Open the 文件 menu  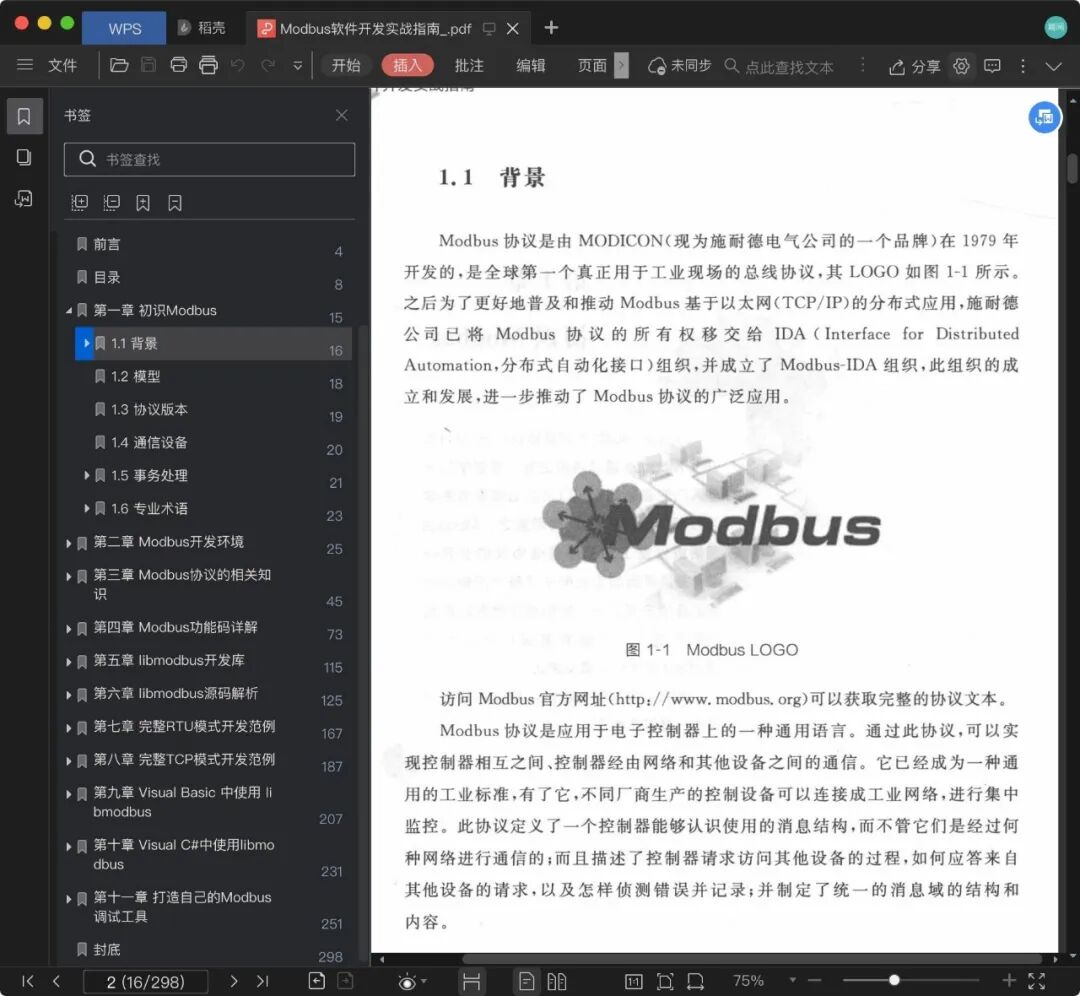(x=62, y=65)
